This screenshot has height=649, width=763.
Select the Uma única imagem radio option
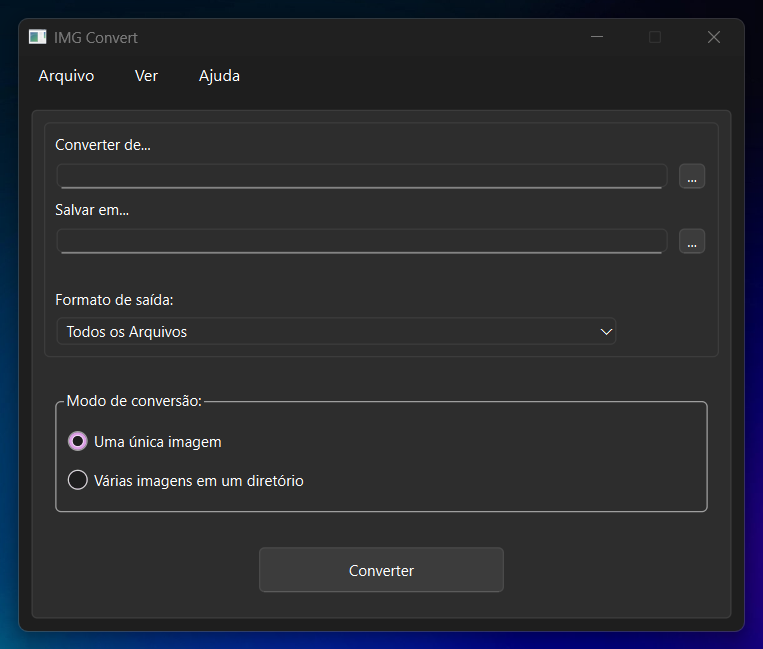click(x=78, y=441)
